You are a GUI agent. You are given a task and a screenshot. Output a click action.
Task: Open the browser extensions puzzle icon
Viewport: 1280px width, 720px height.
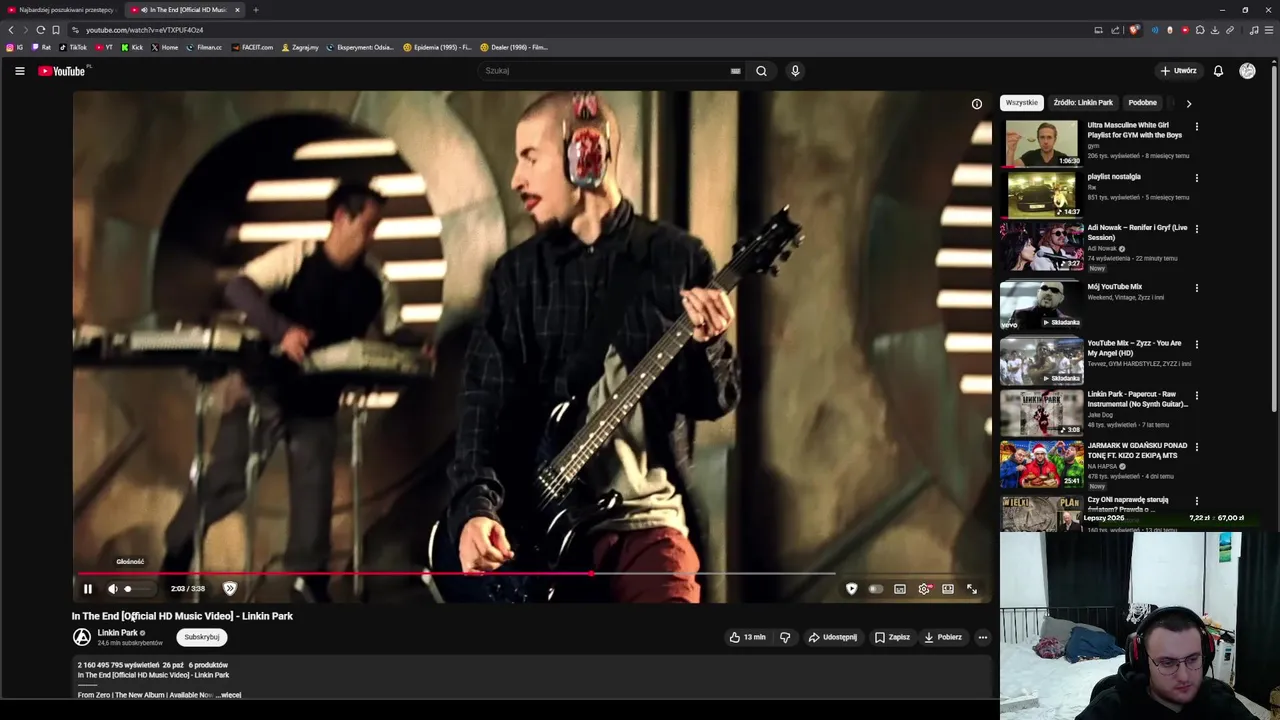click(1200, 30)
